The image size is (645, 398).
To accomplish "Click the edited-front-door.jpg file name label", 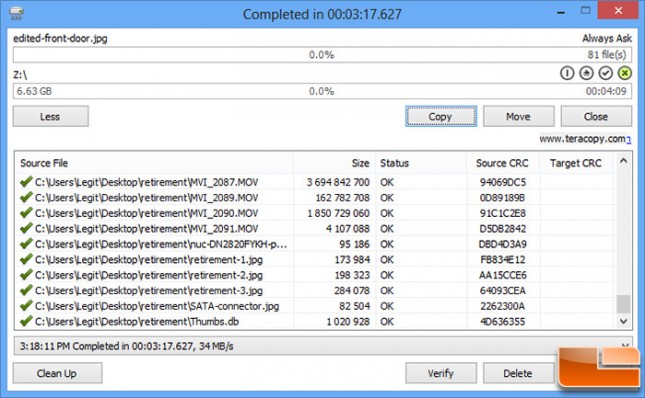I will click(x=60, y=38).
